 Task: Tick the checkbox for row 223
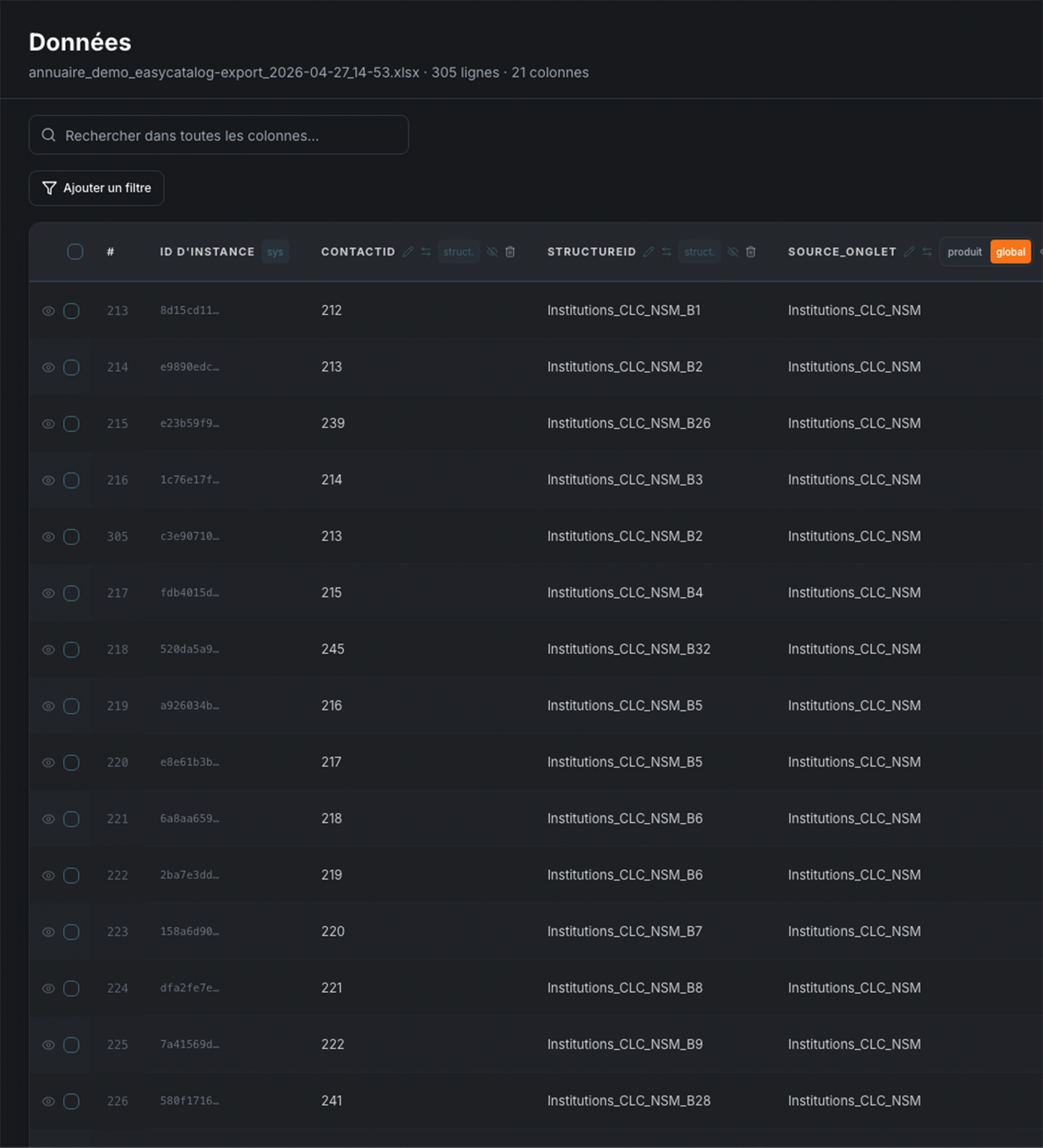72,932
